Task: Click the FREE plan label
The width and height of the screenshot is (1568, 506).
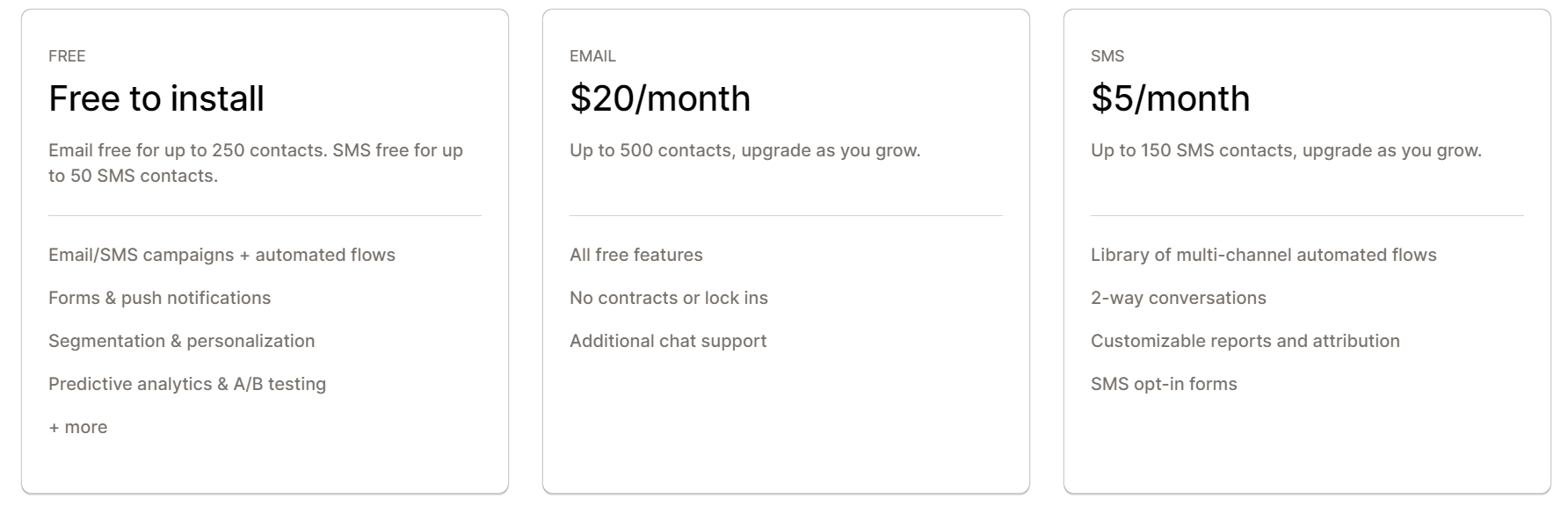Action: click(x=67, y=56)
